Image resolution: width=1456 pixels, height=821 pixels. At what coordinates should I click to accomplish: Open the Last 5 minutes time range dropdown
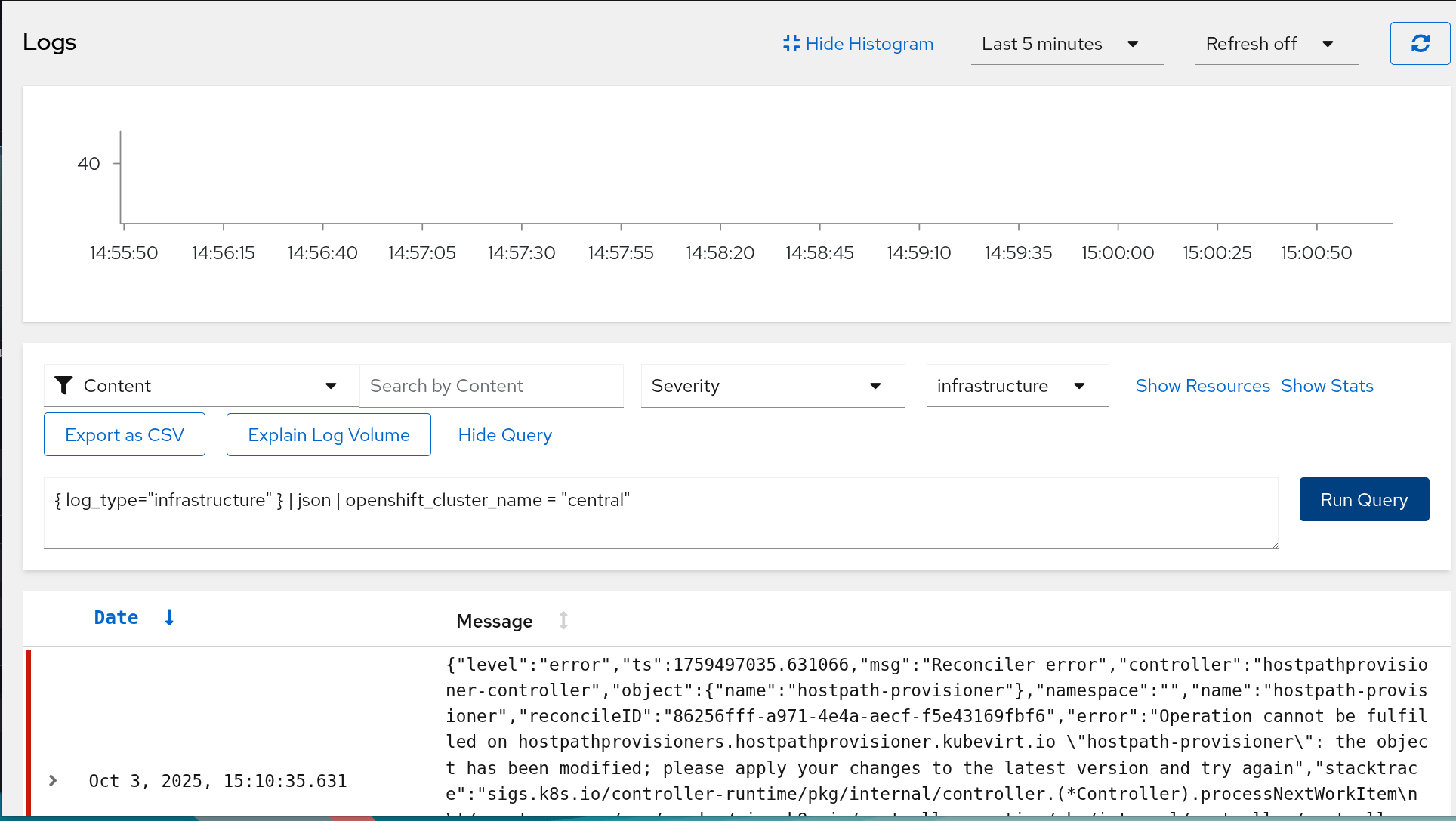click(x=1066, y=44)
